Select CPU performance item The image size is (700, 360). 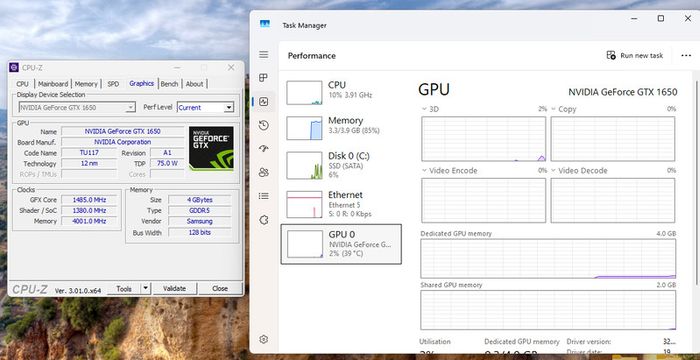342,92
